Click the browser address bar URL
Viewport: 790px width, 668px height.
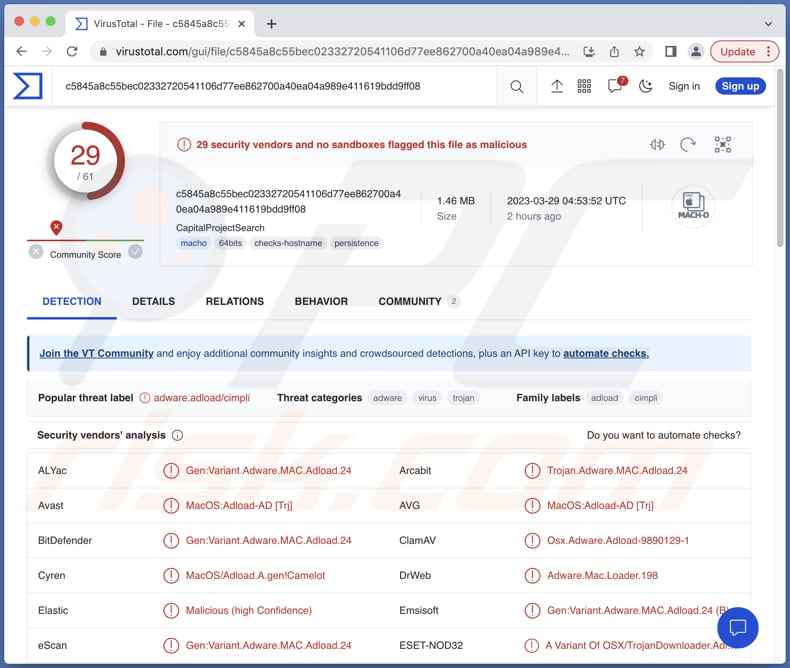343,52
